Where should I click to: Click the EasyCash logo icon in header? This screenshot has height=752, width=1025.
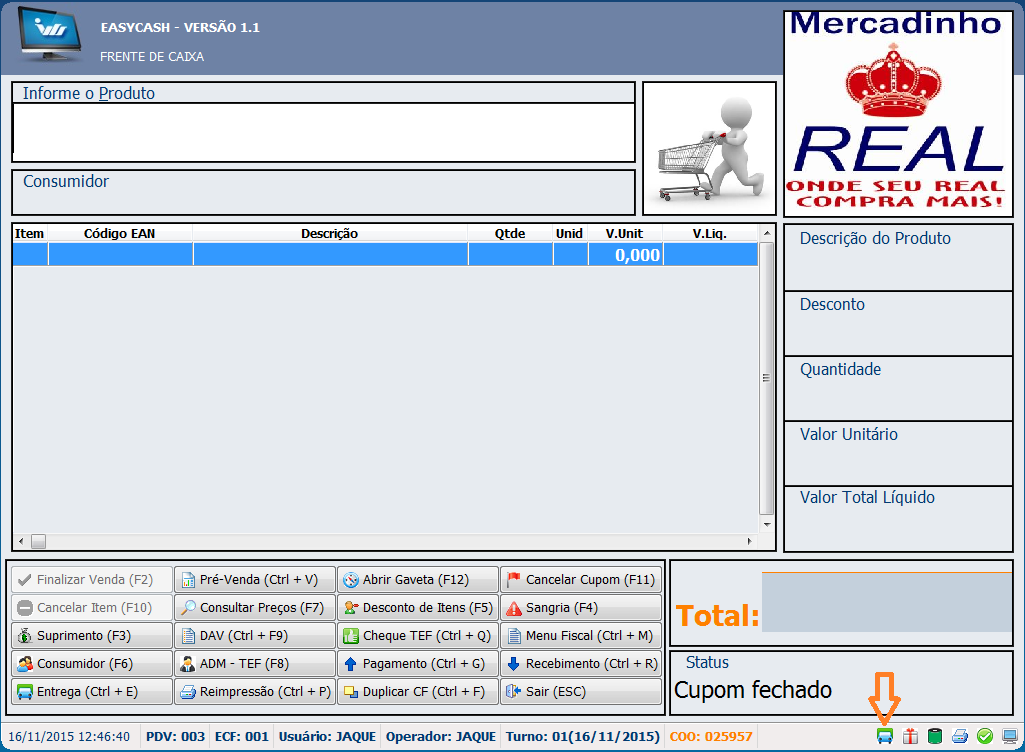pos(50,38)
